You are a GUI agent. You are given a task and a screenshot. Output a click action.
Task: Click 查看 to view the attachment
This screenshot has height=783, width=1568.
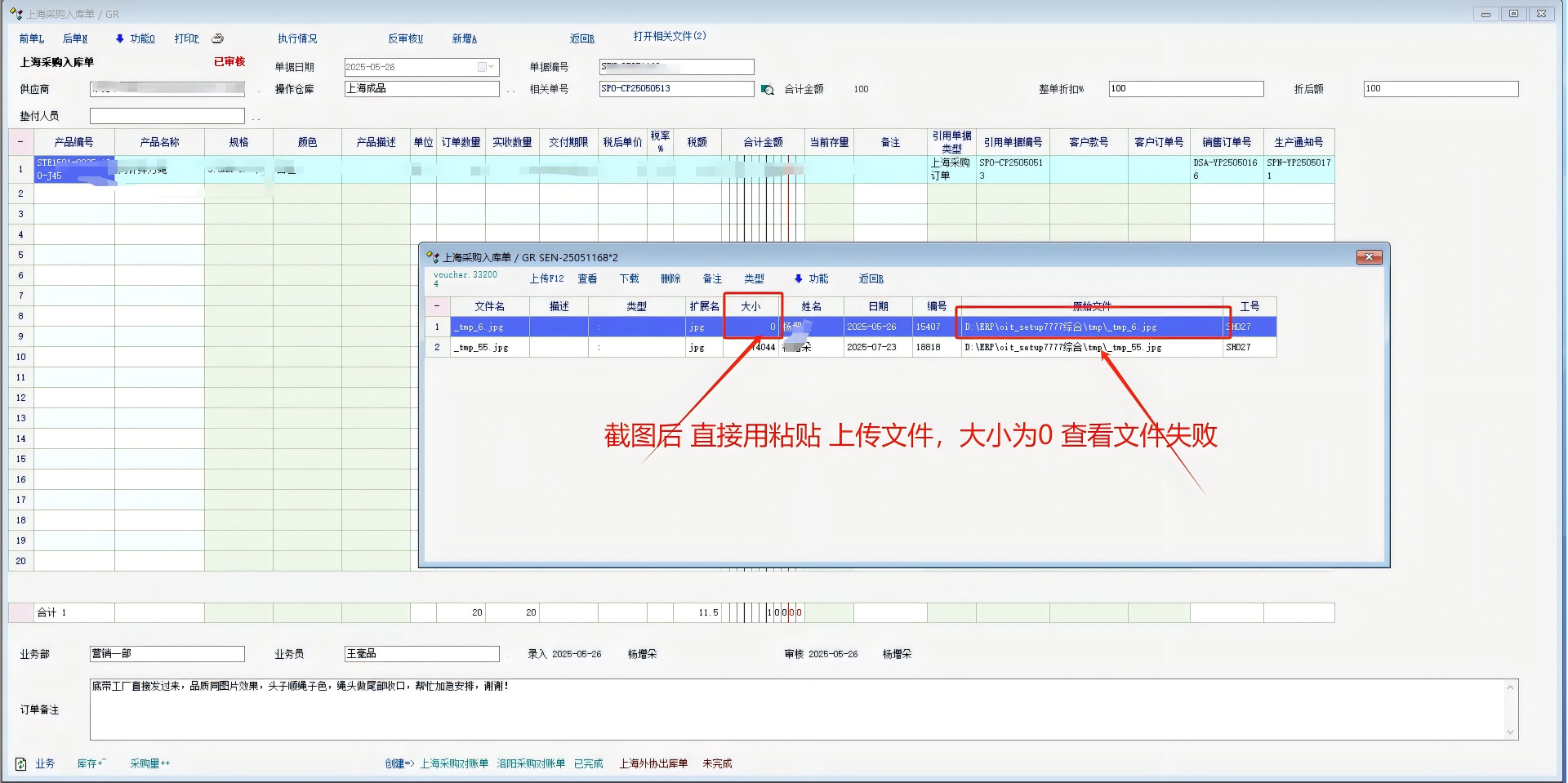click(587, 279)
